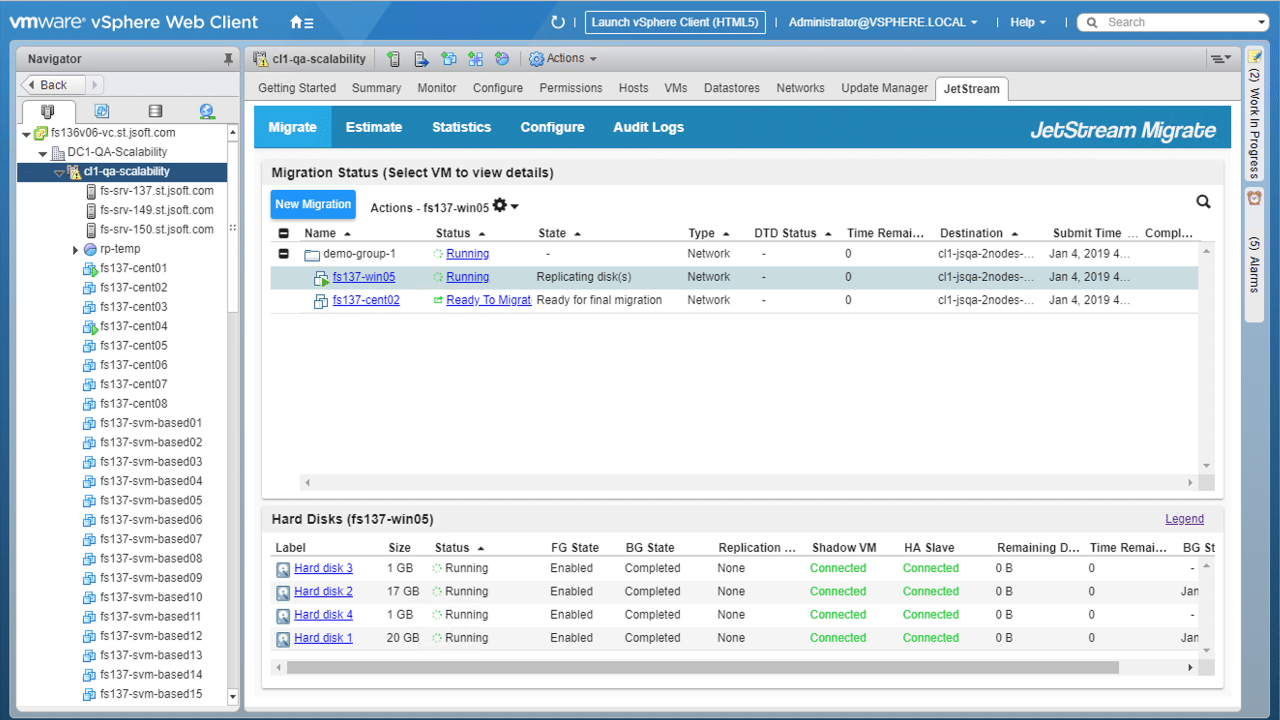Click the third icon in the cl1-qa-scalability toolbar
This screenshot has width=1280, height=720.
pos(448,59)
